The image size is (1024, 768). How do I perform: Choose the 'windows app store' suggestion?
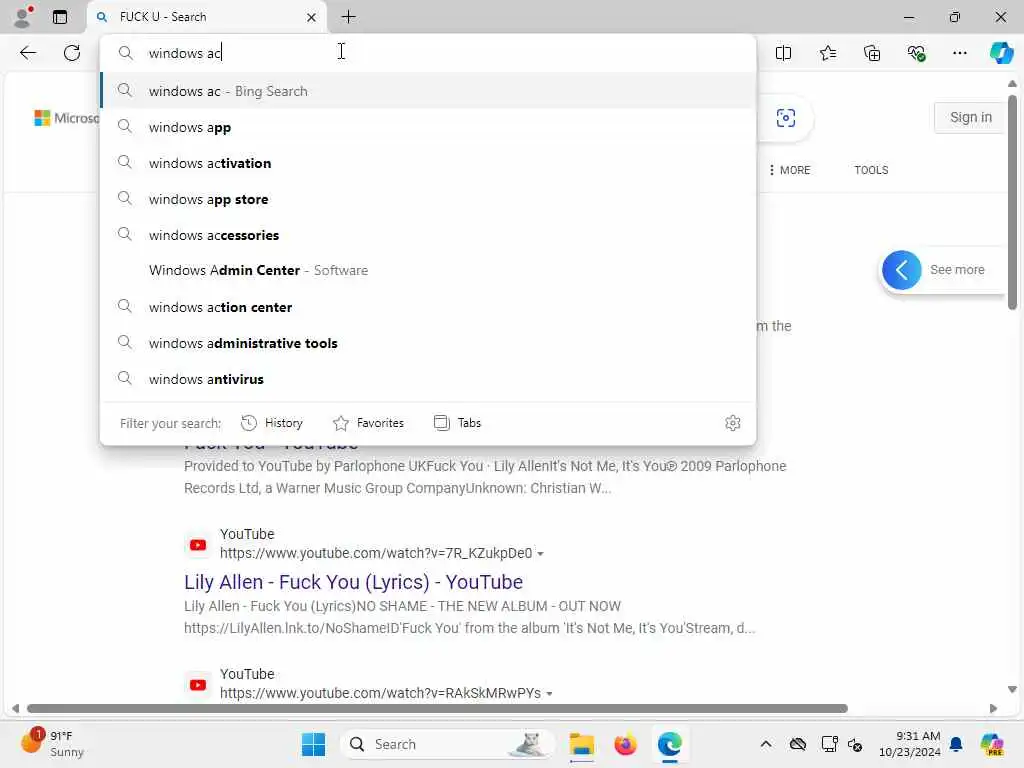click(x=428, y=199)
